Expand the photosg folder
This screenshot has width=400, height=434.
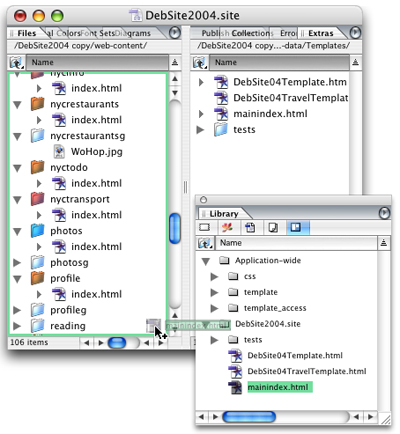[x=17, y=263]
